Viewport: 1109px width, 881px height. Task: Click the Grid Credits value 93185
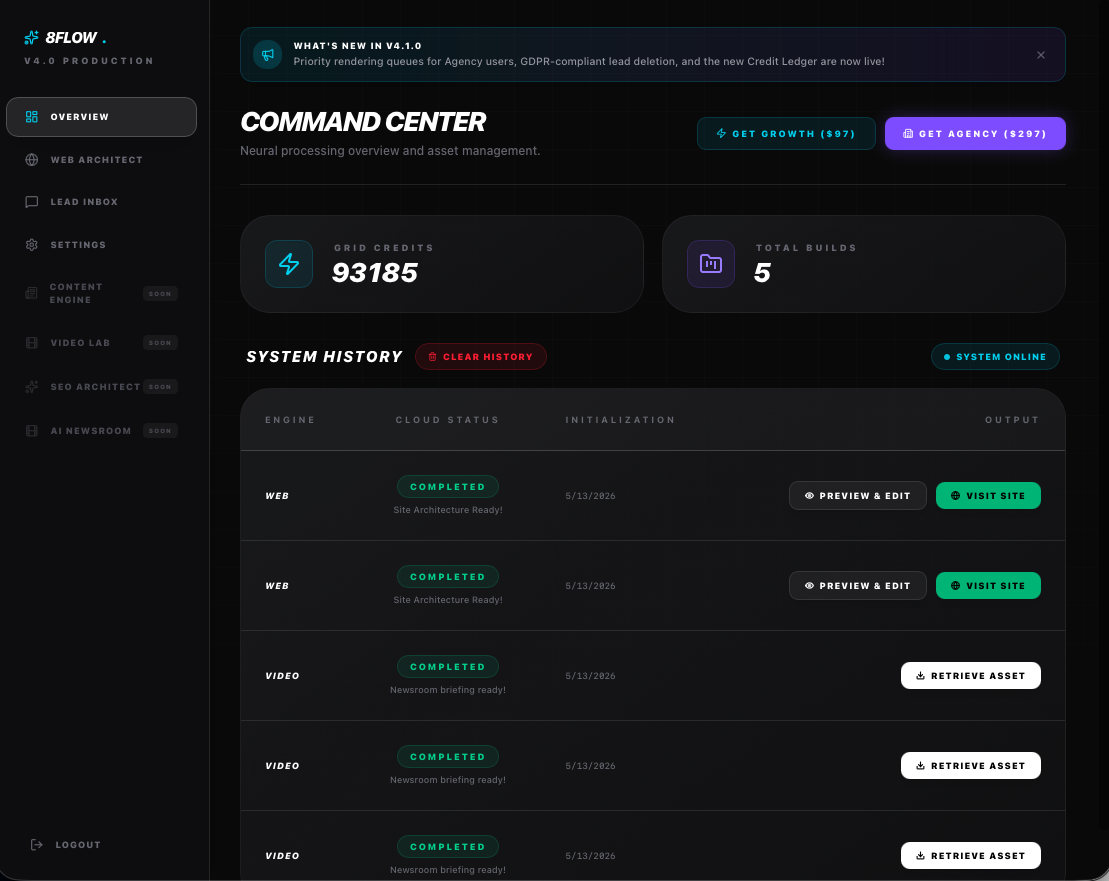point(375,273)
